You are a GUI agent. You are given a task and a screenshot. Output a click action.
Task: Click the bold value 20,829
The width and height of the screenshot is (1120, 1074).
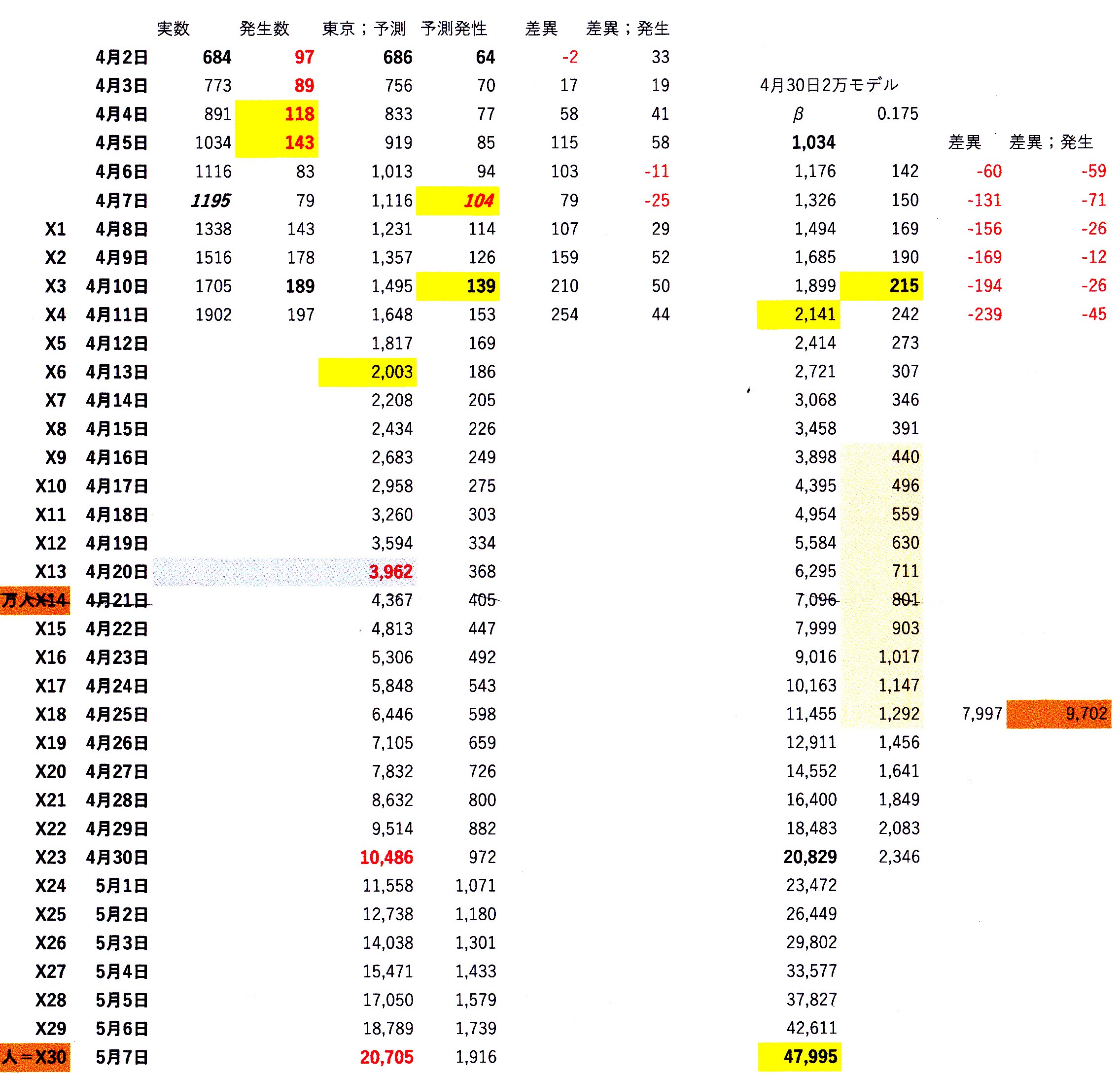click(x=810, y=857)
